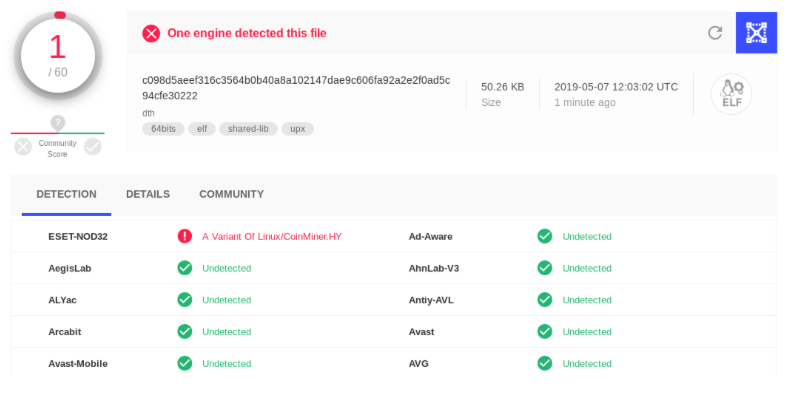Click the Arcabit engine name
The height and width of the screenshot is (397, 787).
point(65,332)
